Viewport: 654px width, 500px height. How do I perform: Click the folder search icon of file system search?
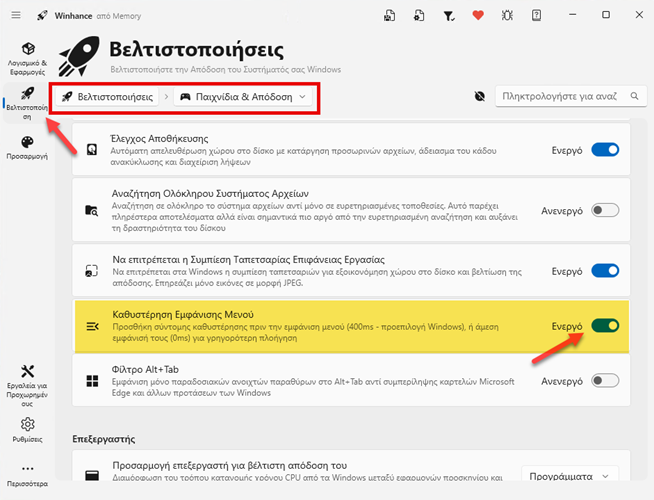click(x=92, y=210)
